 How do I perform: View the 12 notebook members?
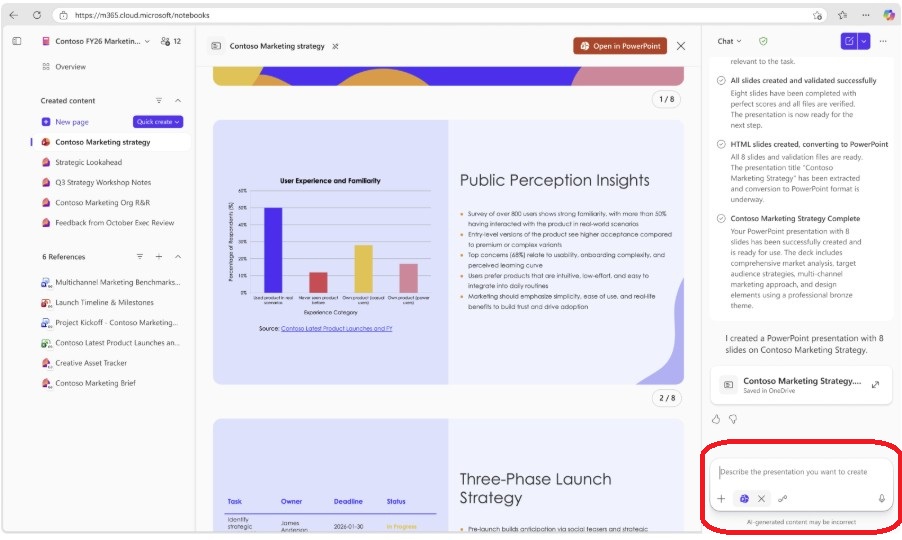pyautogui.click(x=171, y=41)
